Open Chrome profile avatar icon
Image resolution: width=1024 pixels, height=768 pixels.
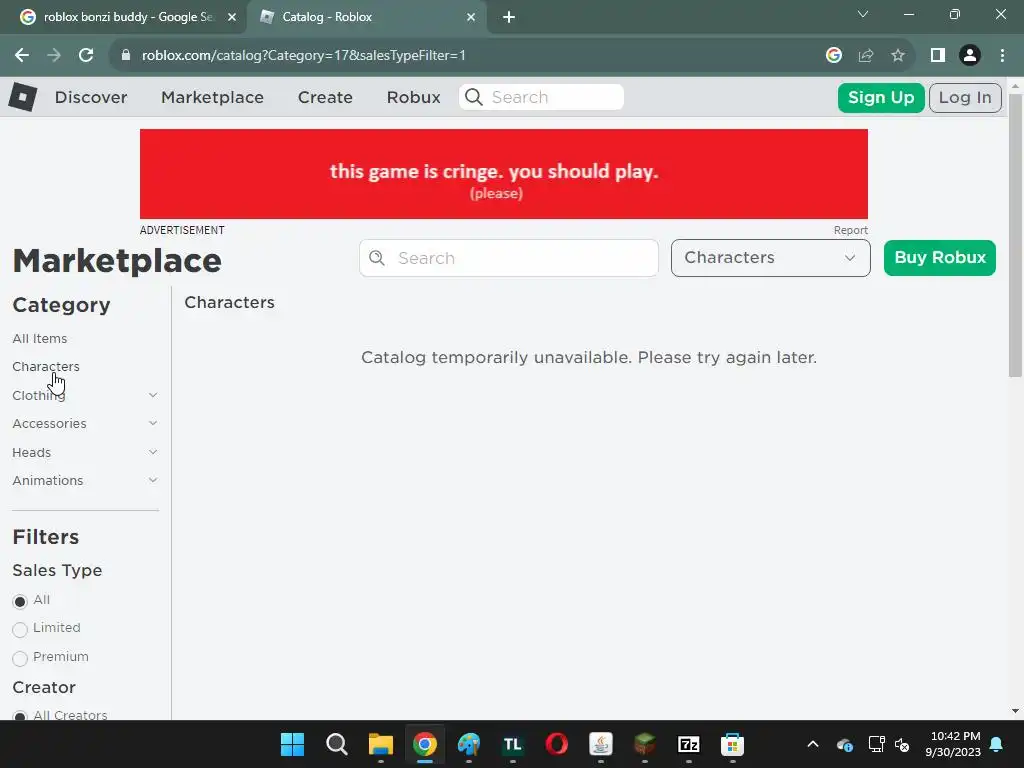[x=970, y=56]
